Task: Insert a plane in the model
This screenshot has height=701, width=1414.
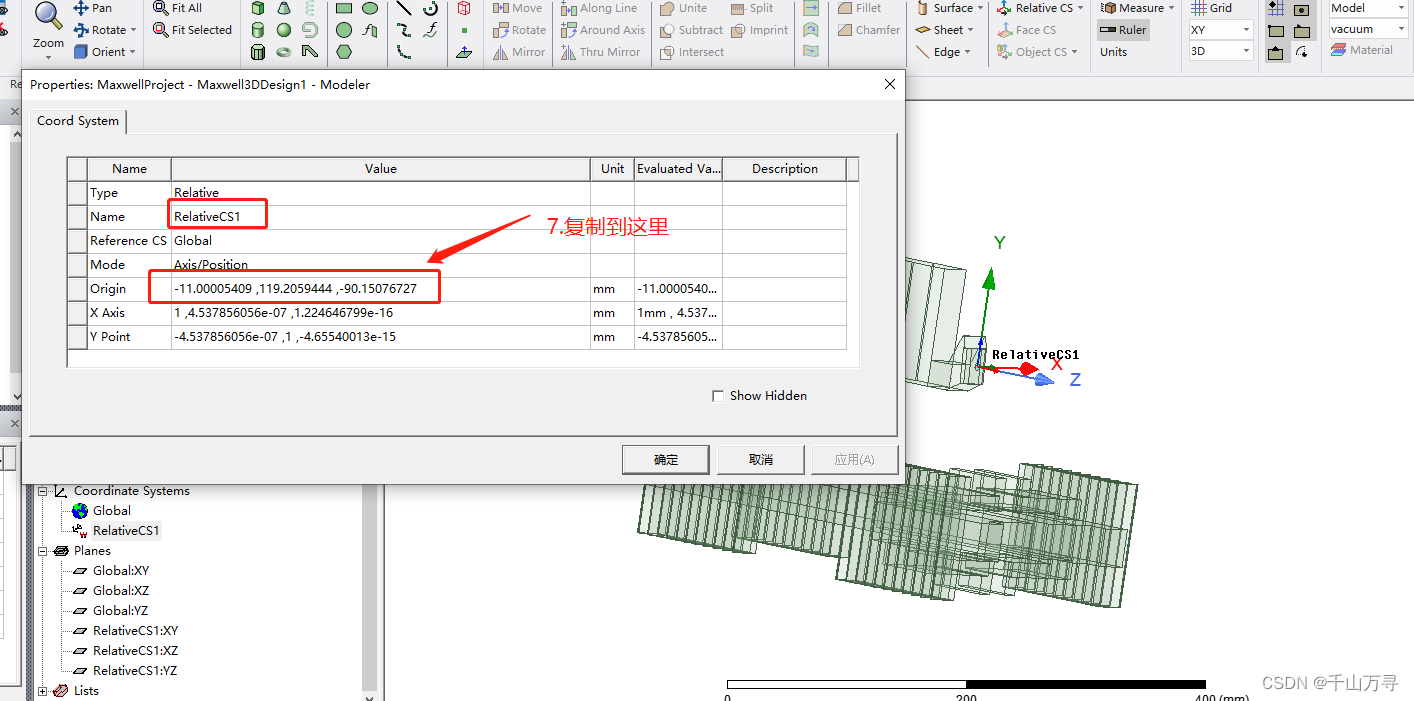Action: (464, 52)
